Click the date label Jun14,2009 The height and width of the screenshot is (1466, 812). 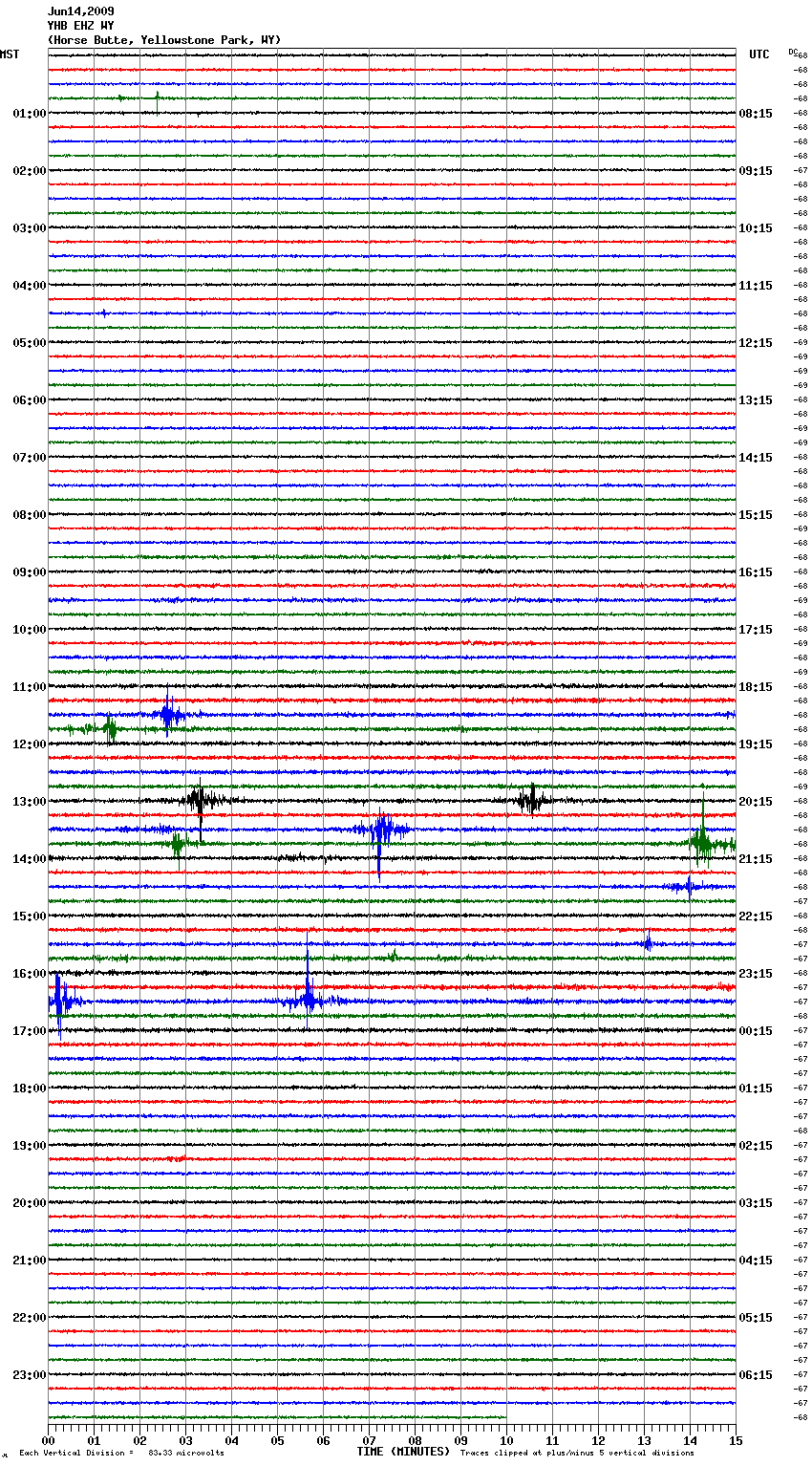point(80,11)
